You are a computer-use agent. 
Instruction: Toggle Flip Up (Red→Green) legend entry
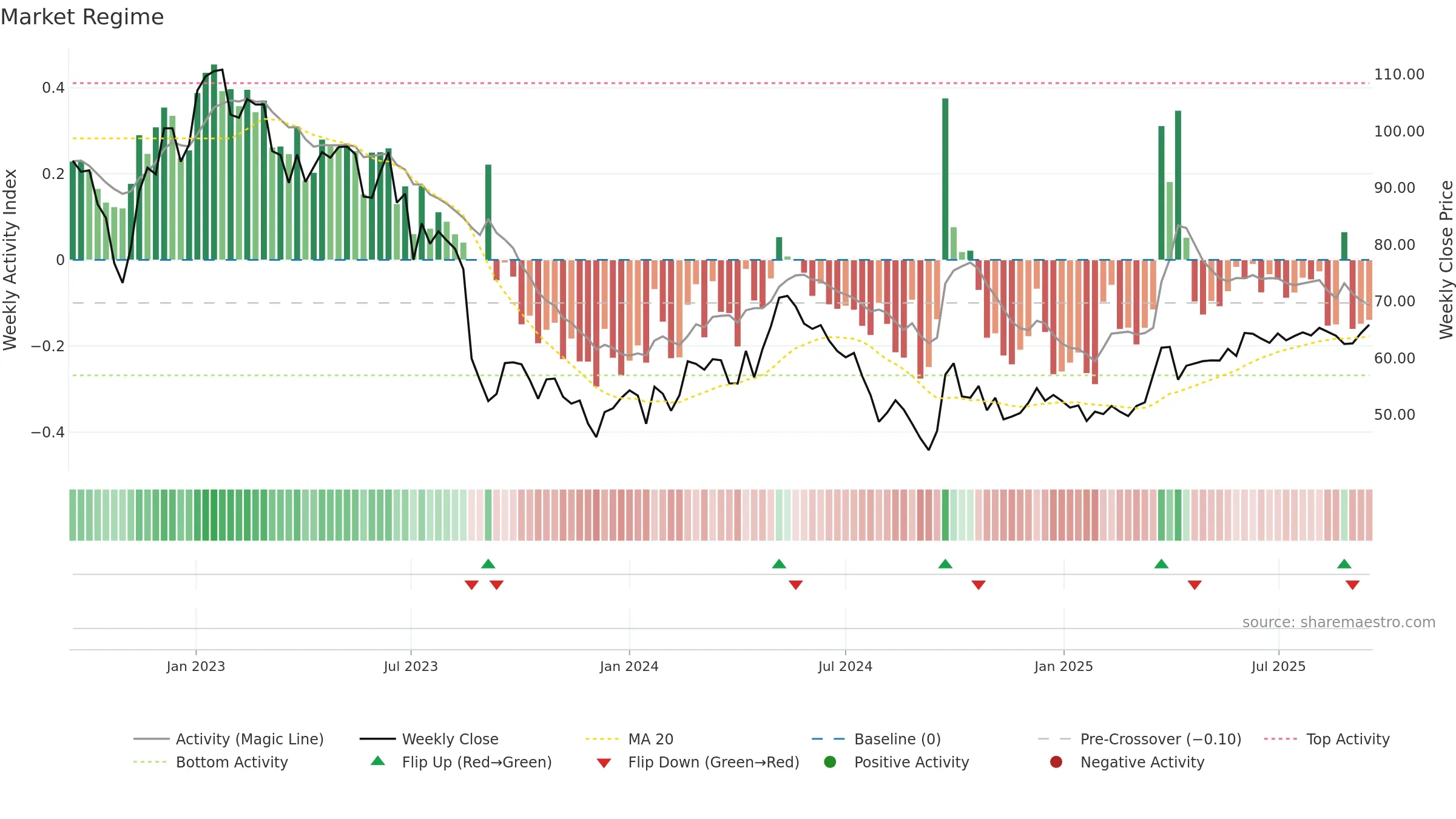point(461,762)
